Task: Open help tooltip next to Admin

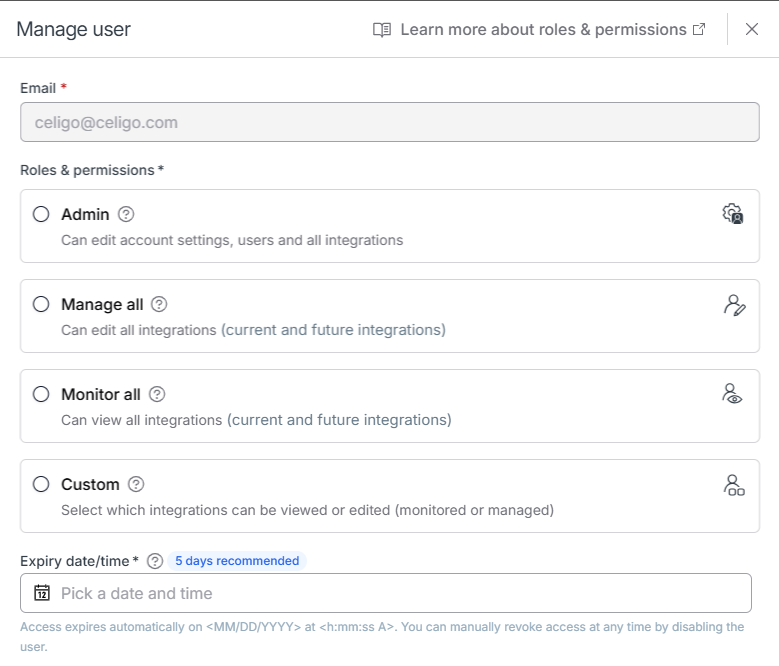Action: (126, 214)
